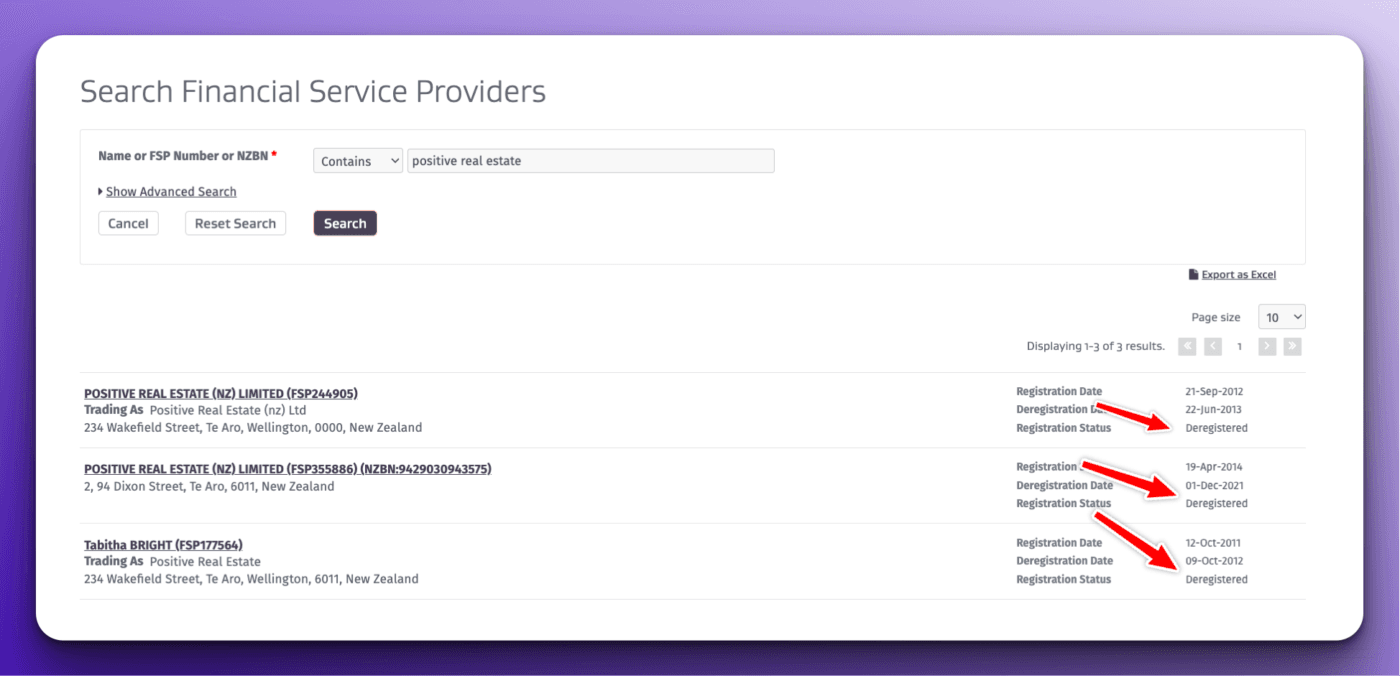Click the document icon beside Export as Excel

pos(1193,275)
